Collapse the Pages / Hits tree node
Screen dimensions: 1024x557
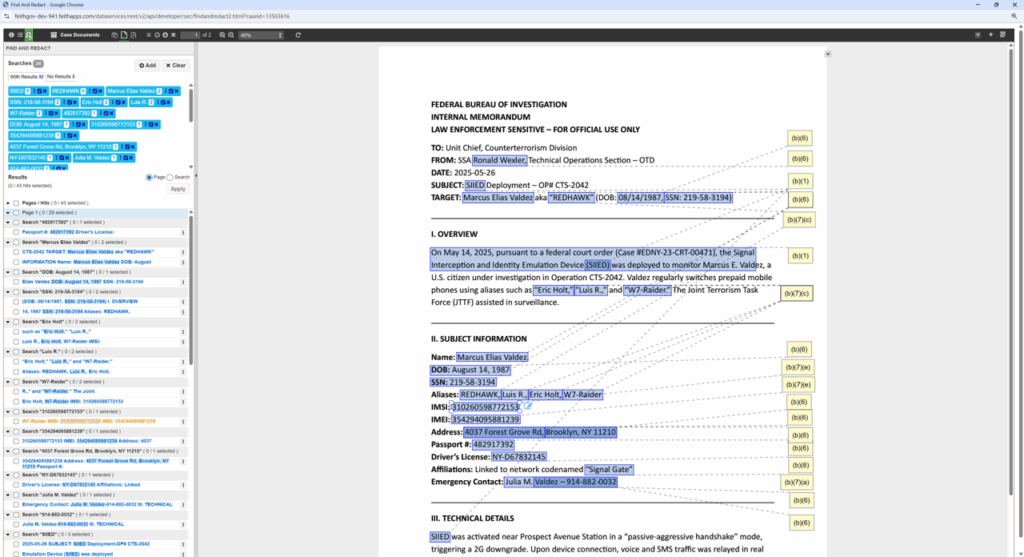pyautogui.click(x=8, y=203)
